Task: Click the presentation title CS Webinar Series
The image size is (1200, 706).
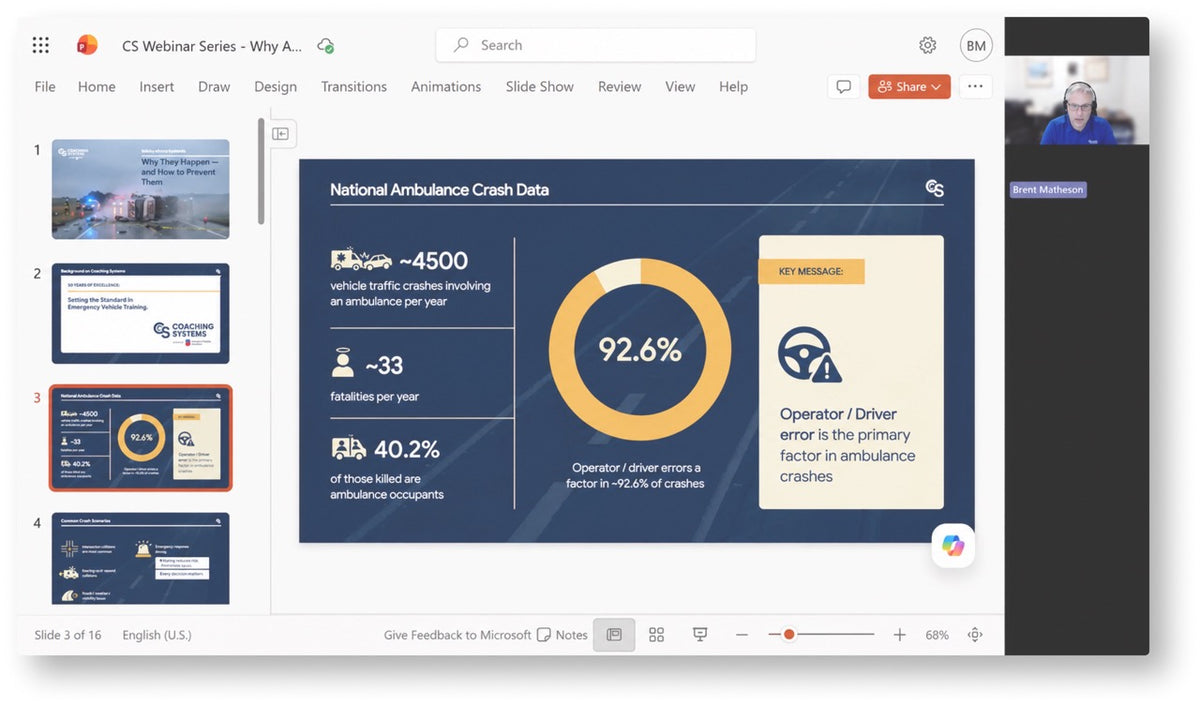Action: pos(212,45)
